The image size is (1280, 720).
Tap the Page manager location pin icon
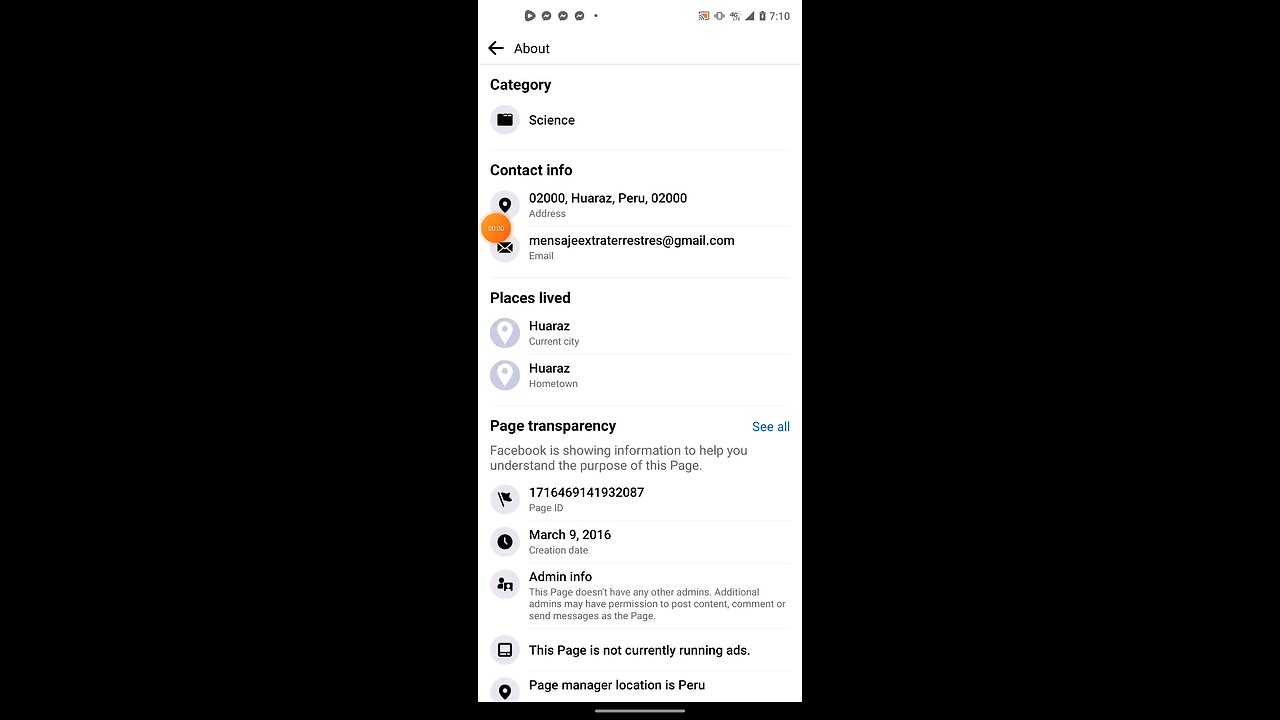tap(505, 691)
